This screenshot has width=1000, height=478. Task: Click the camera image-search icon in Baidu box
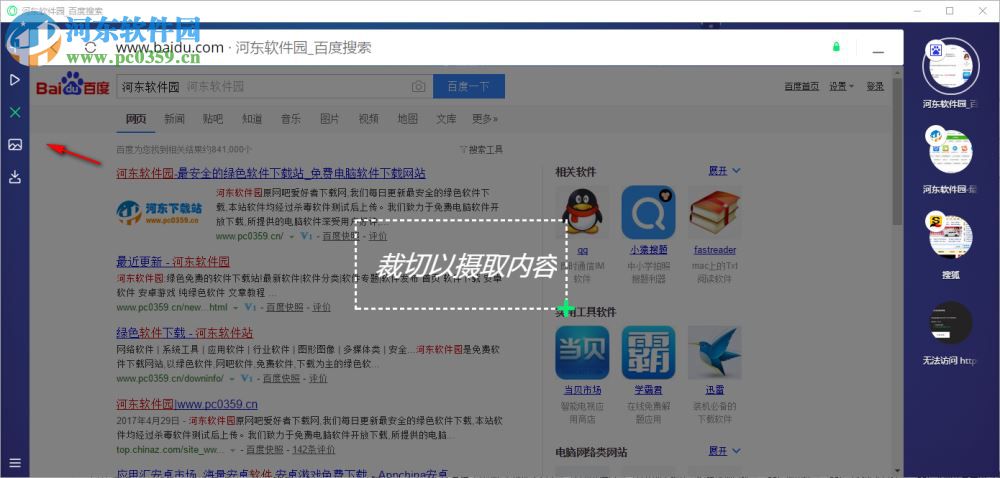tap(418, 87)
